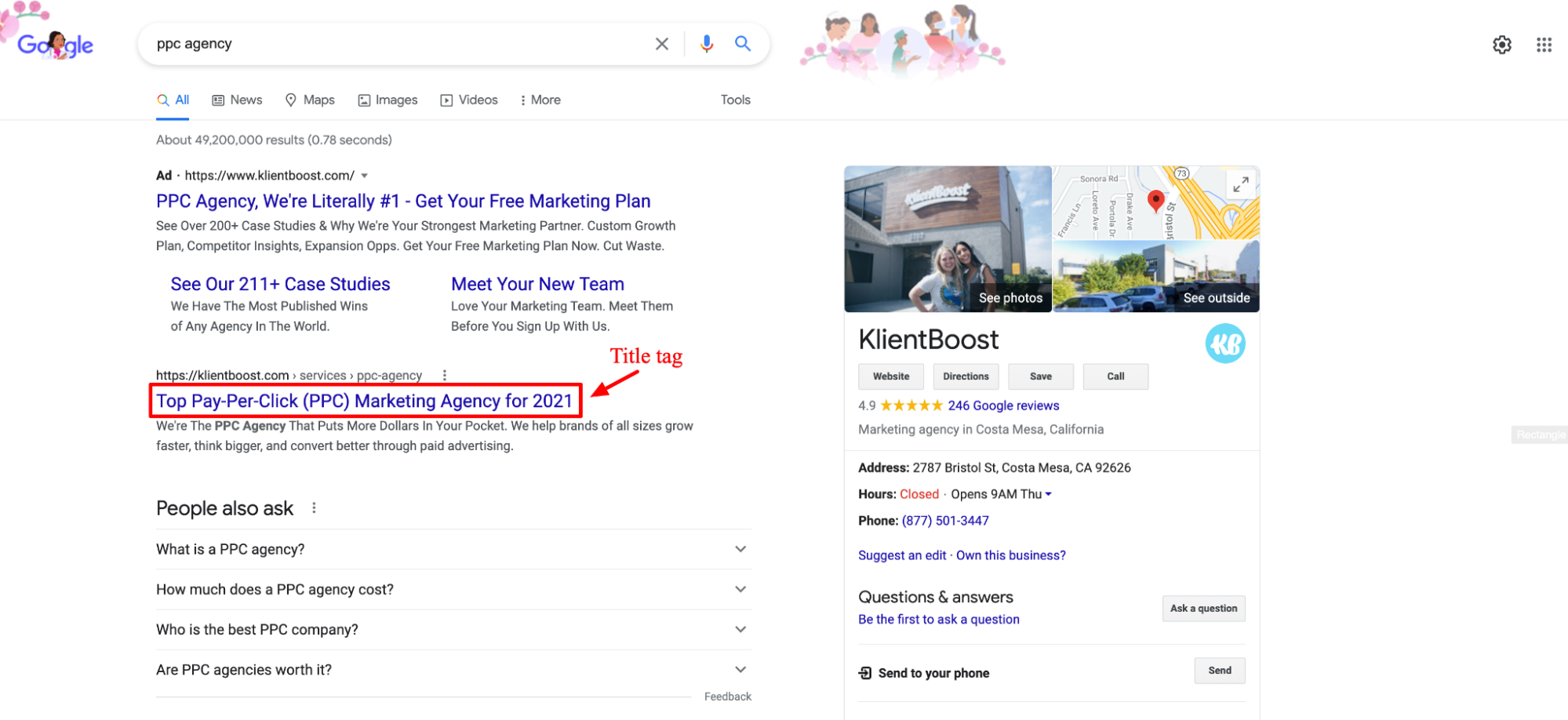The width and height of the screenshot is (1568, 720).
Task: Switch to the Maps tab
Action: [x=310, y=100]
